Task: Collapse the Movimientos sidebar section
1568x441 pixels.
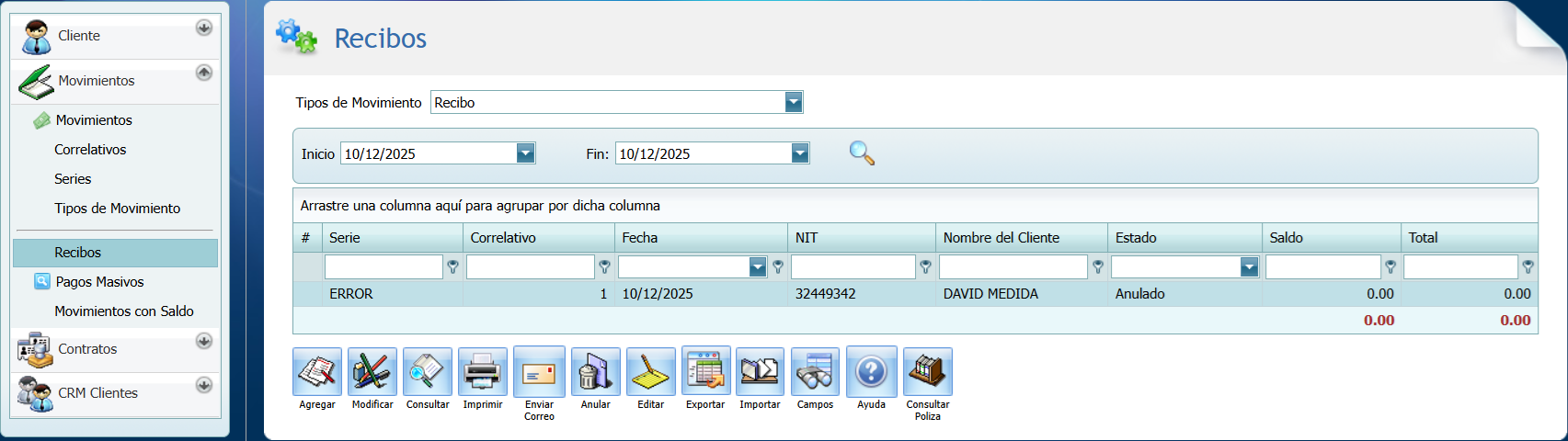Action: tap(204, 73)
